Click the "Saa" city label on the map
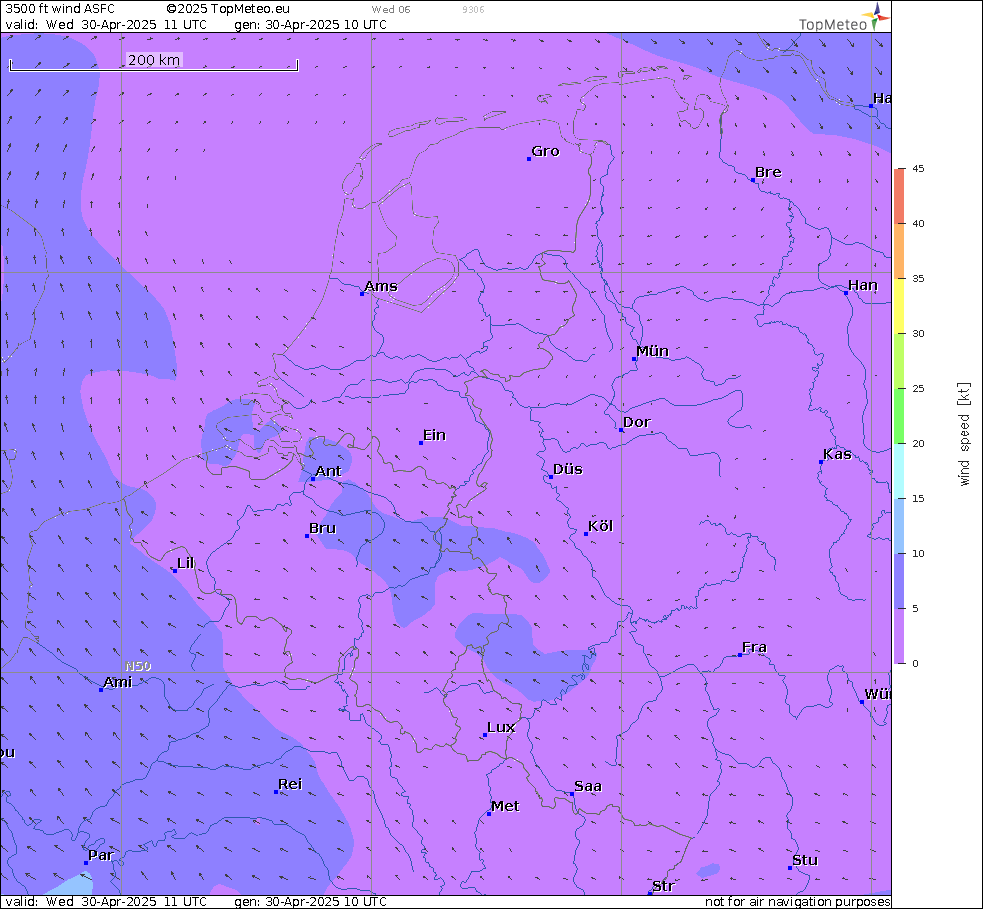 (x=588, y=786)
